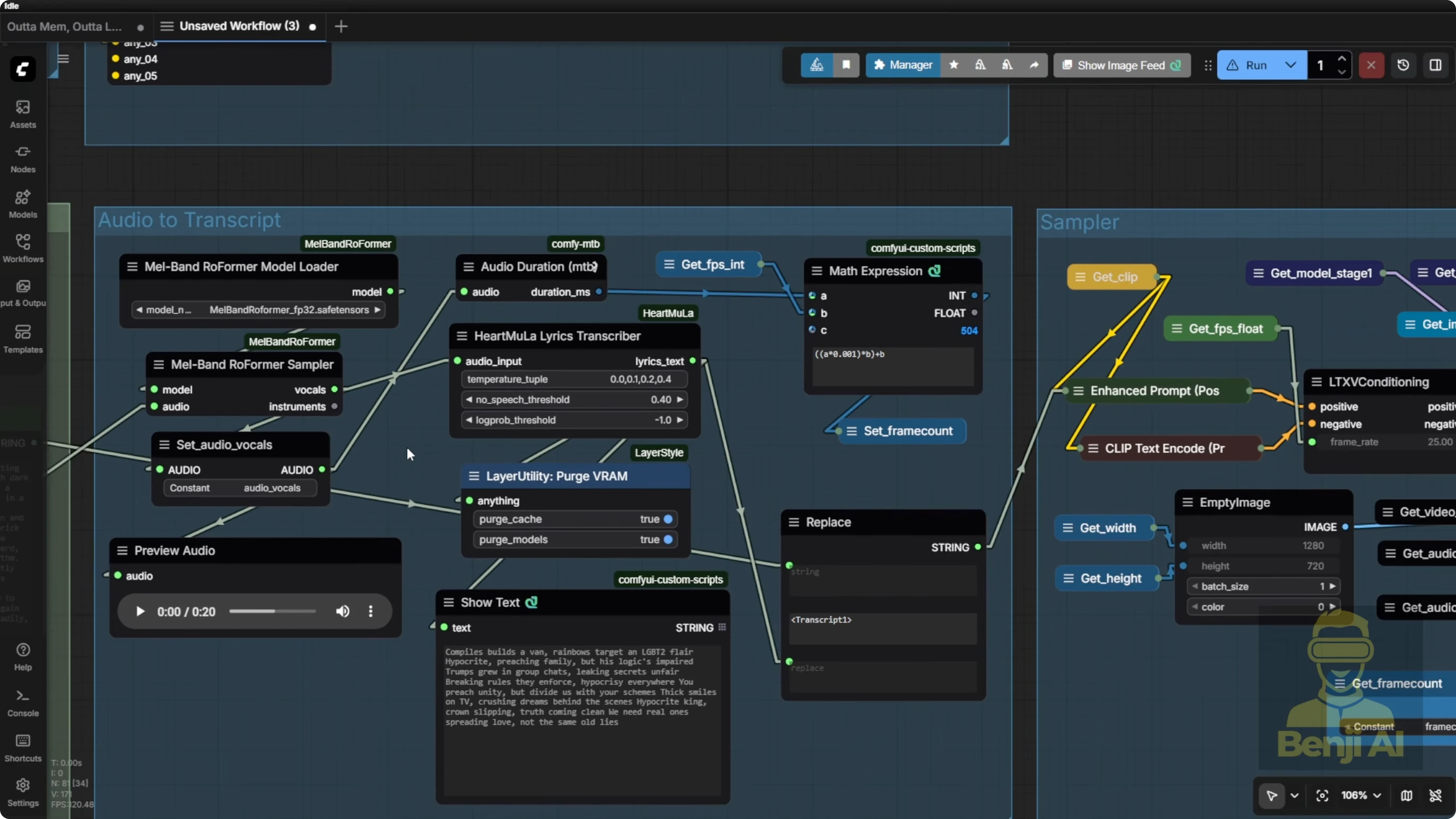
Task: Play the Preview Audio clip
Action: 140,612
